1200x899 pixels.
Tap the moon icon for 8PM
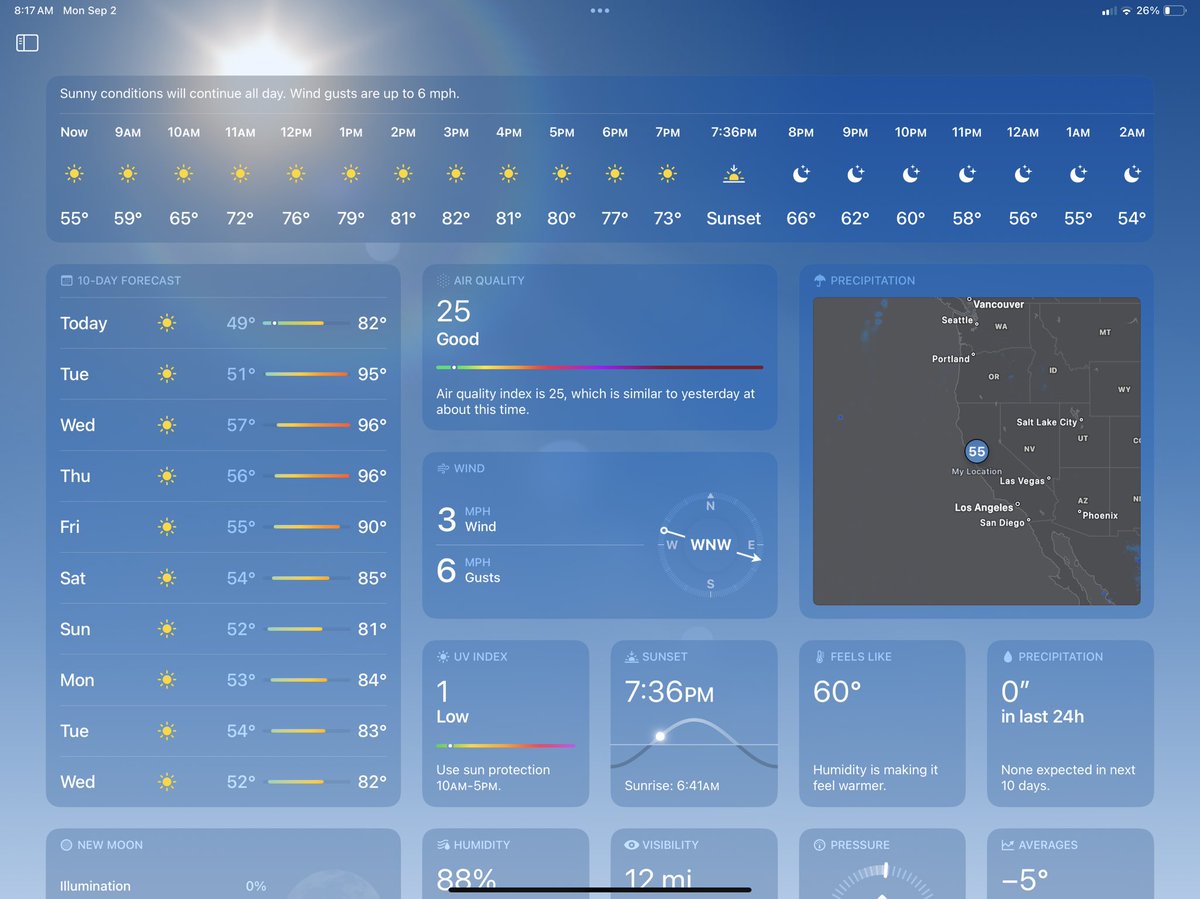[x=801, y=174]
